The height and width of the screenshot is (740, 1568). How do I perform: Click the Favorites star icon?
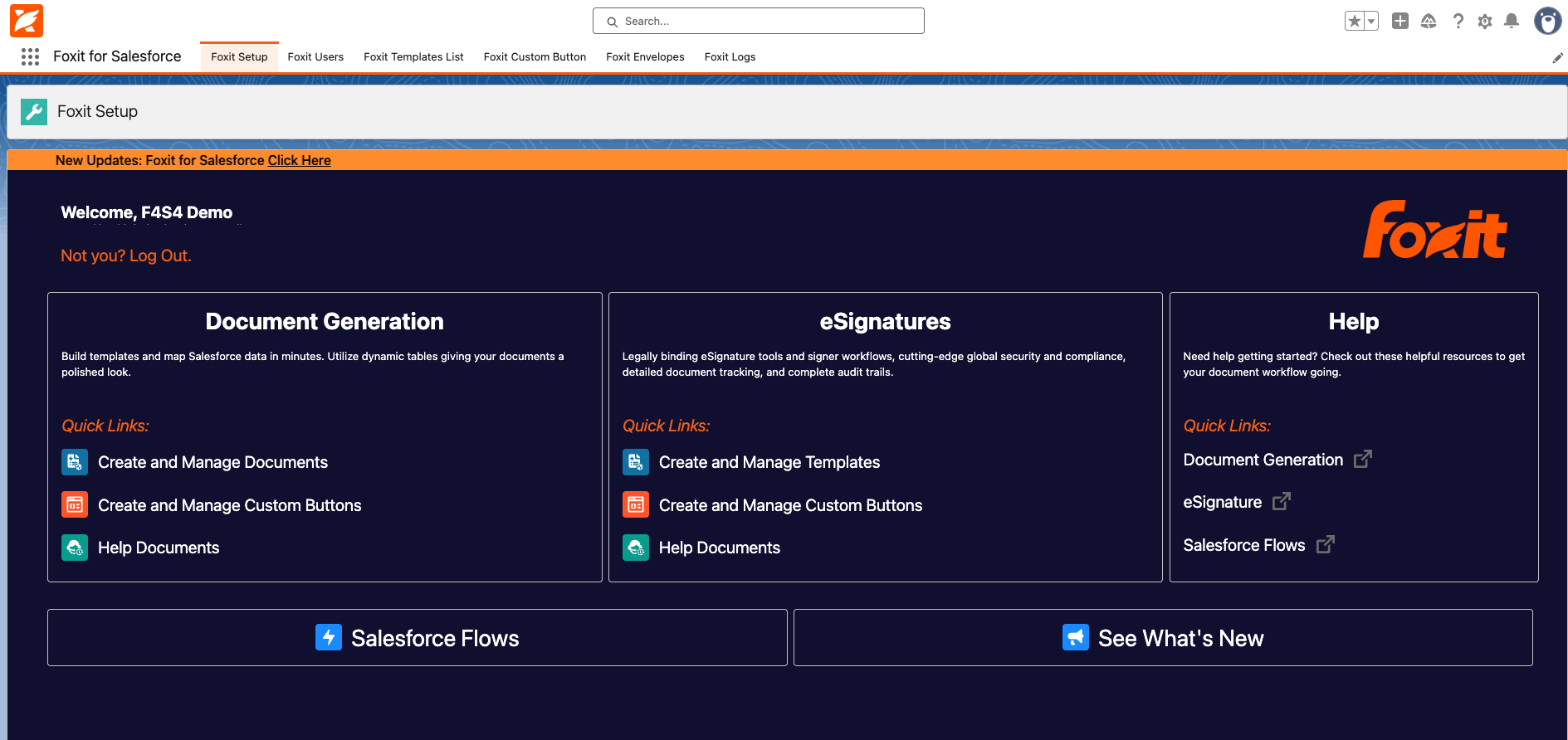click(1354, 21)
